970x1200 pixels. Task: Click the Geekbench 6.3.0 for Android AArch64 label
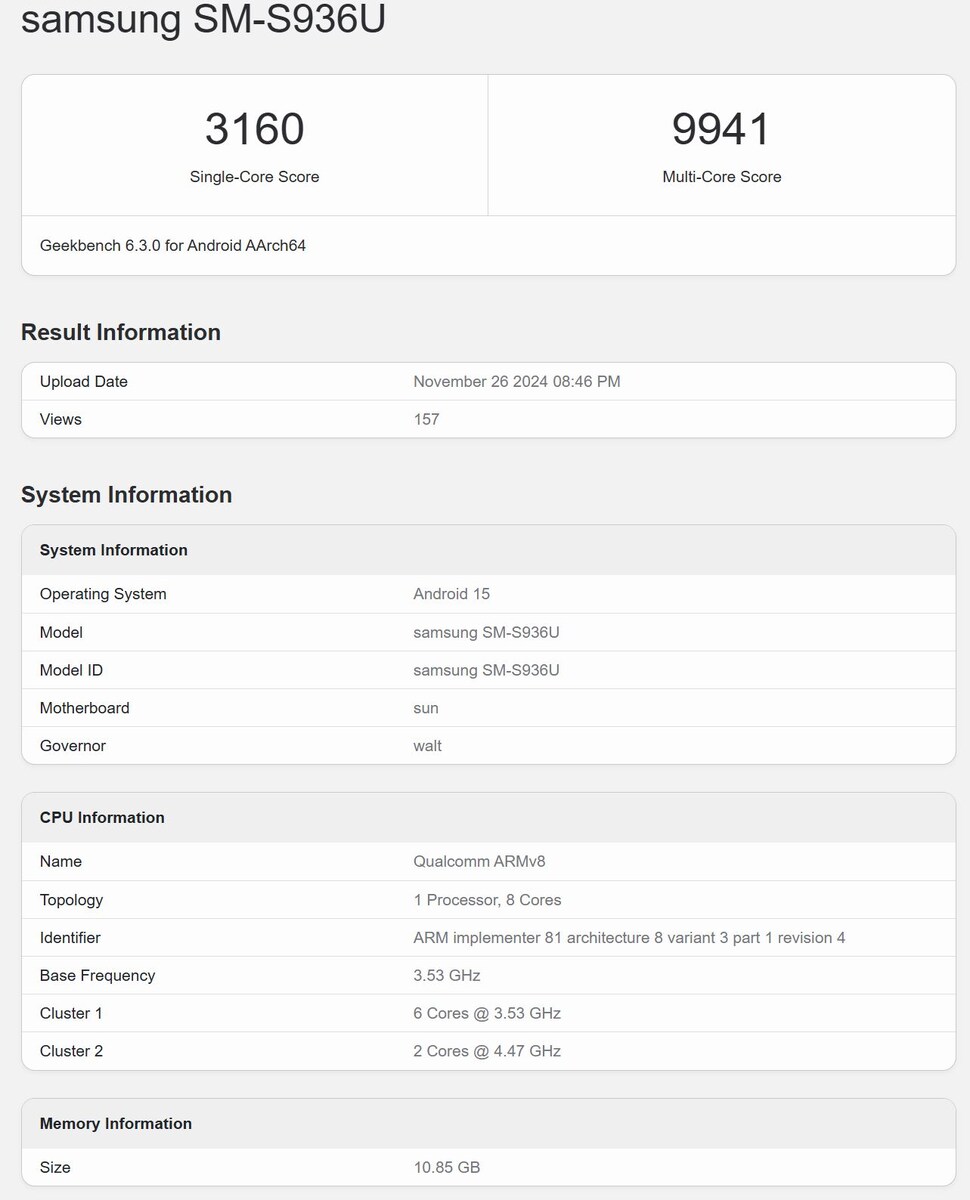172,245
